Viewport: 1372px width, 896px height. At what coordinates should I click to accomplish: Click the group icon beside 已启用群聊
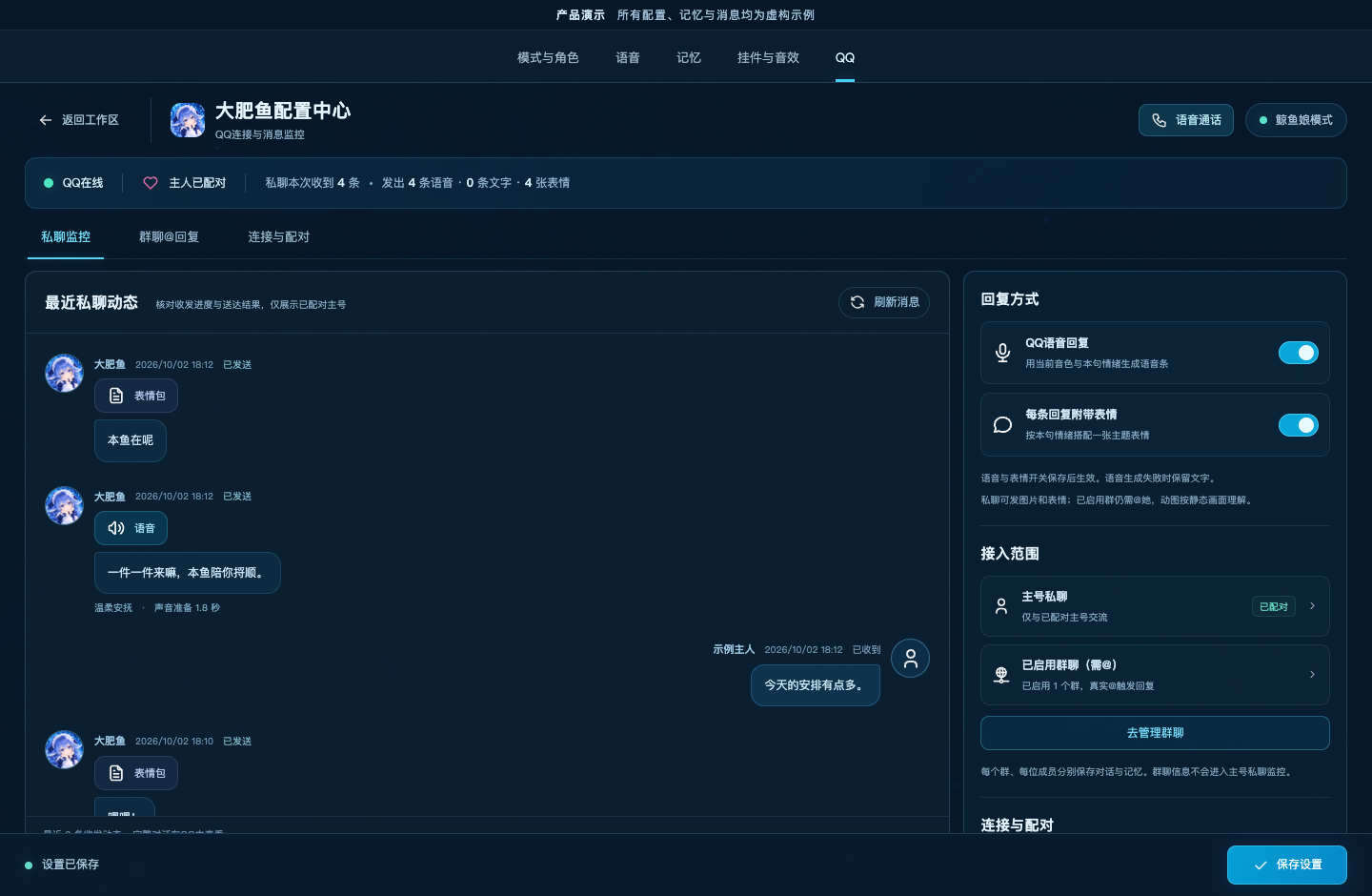click(x=1001, y=675)
